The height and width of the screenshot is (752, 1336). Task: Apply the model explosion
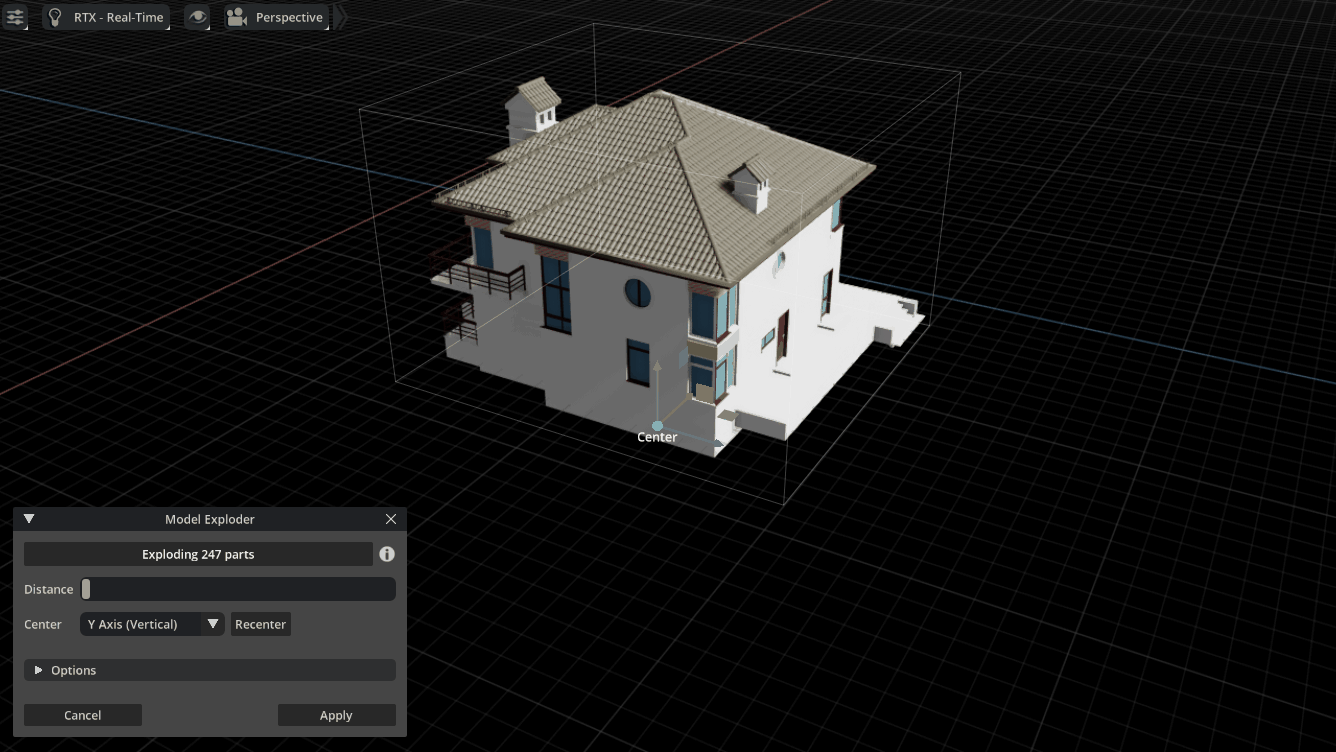pyautogui.click(x=336, y=714)
